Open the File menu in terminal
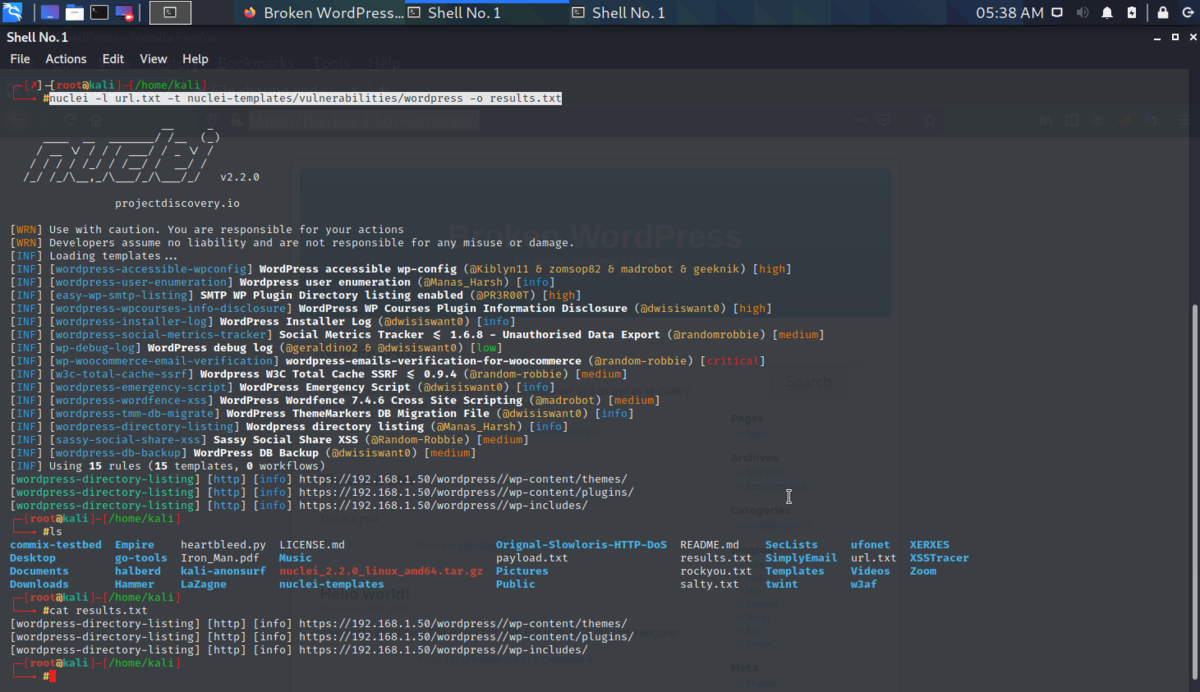The image size is (1200, 692). tap(20, 59)
